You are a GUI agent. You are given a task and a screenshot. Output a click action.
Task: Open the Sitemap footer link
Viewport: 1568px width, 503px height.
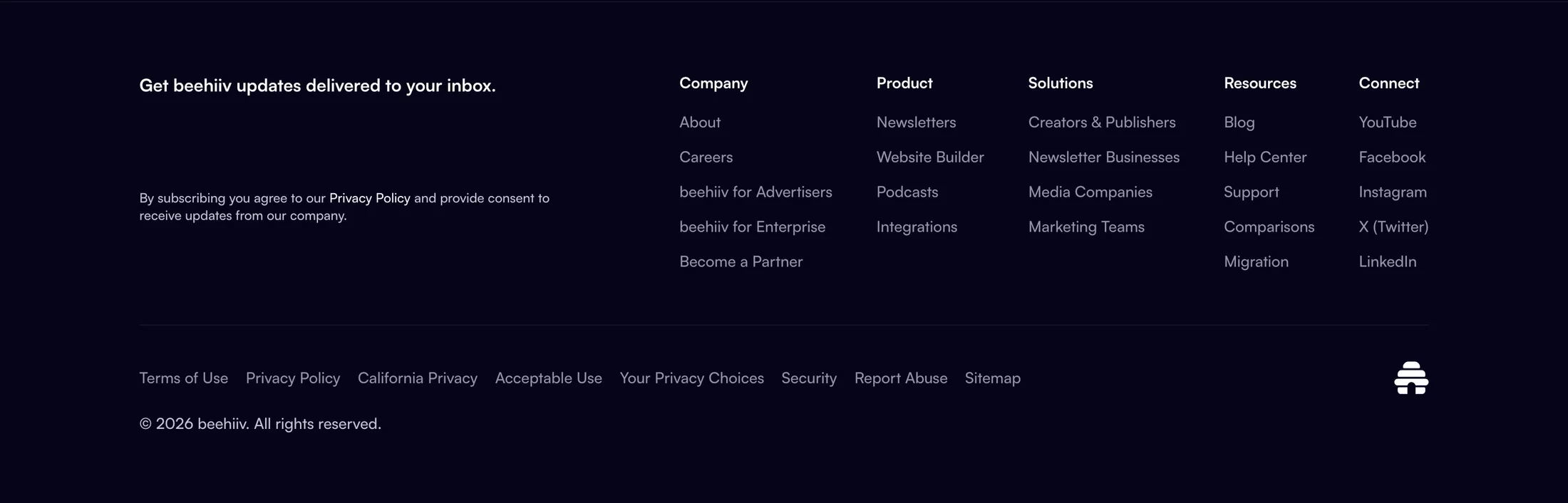(993, 378)
